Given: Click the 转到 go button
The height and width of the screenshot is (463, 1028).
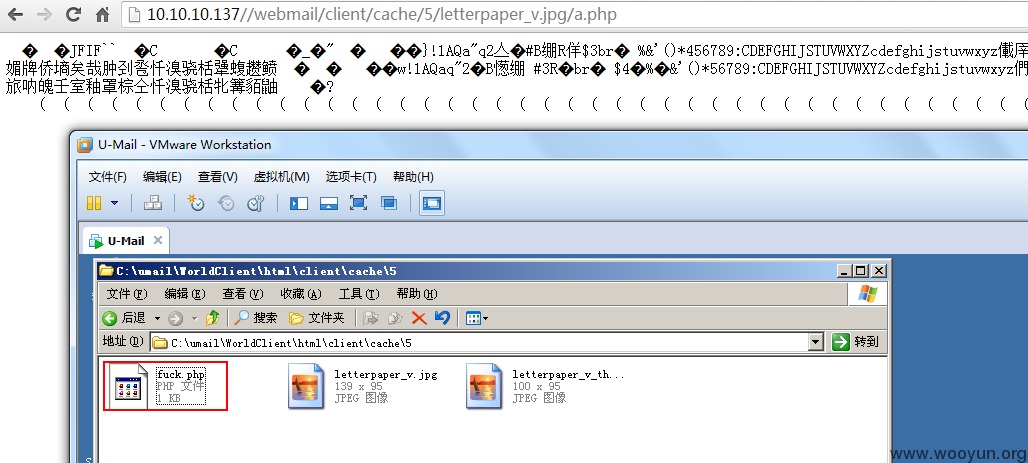Looking at the screenshot, I should click(x=856, y=342).
